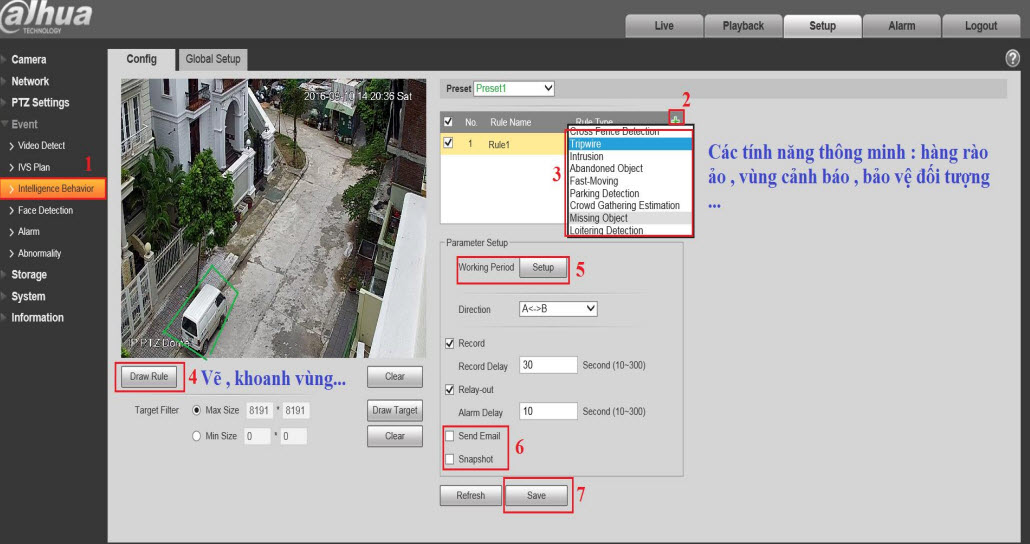Click the Record Delay input field
1030x544 pixels.
(548, 366)
